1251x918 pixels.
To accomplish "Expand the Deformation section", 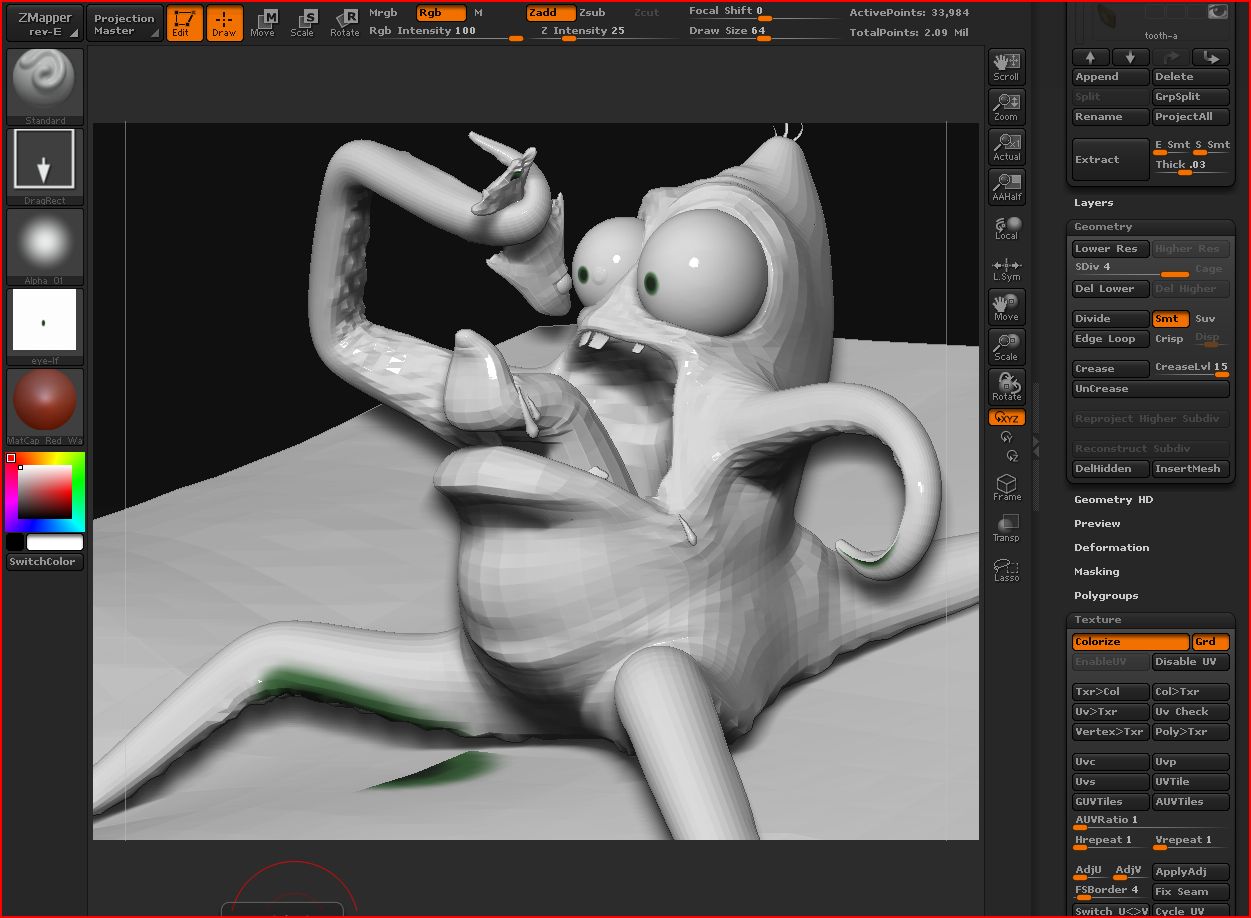I will [1111, 548].
